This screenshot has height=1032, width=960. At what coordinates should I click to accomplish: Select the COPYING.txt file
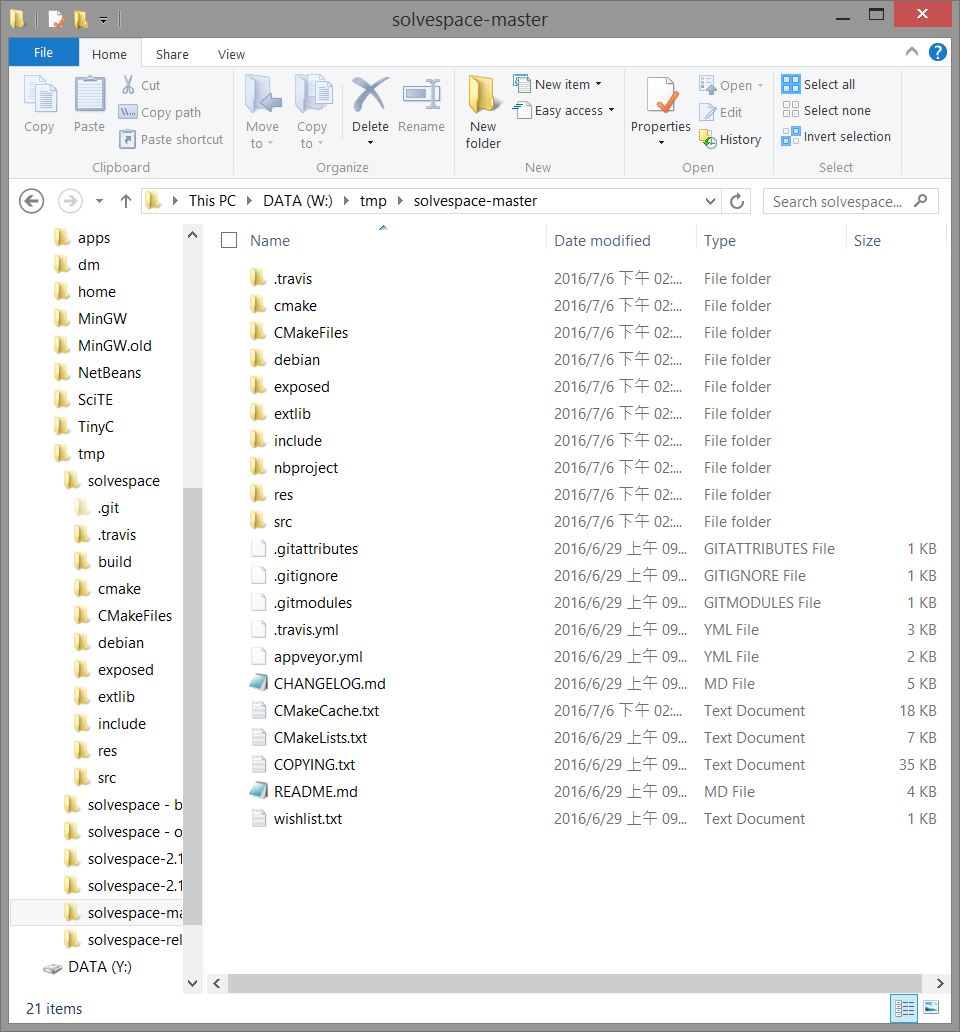pos(314,764)
